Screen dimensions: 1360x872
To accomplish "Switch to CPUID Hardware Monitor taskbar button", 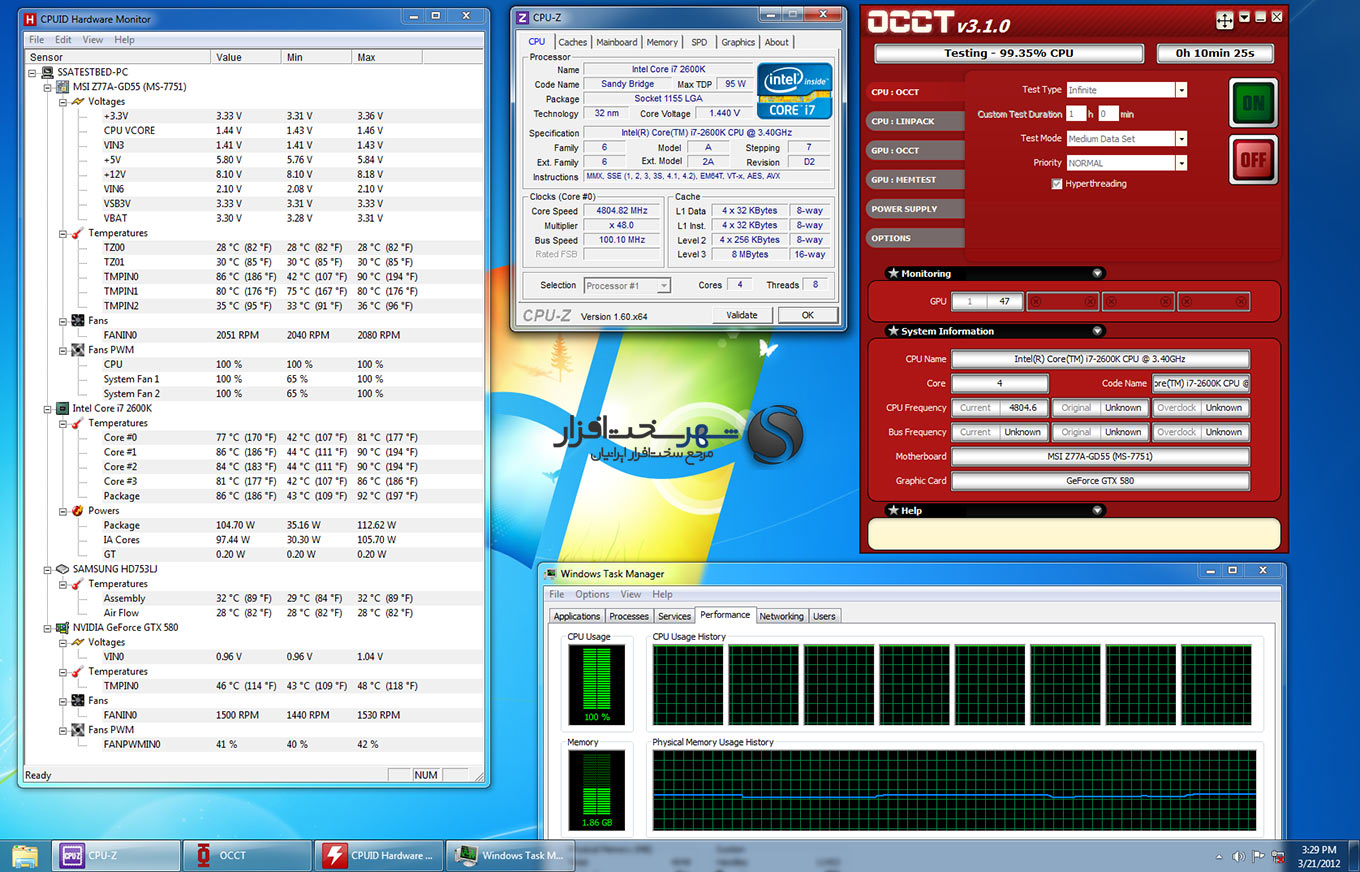I will click(x=380, y=855).
